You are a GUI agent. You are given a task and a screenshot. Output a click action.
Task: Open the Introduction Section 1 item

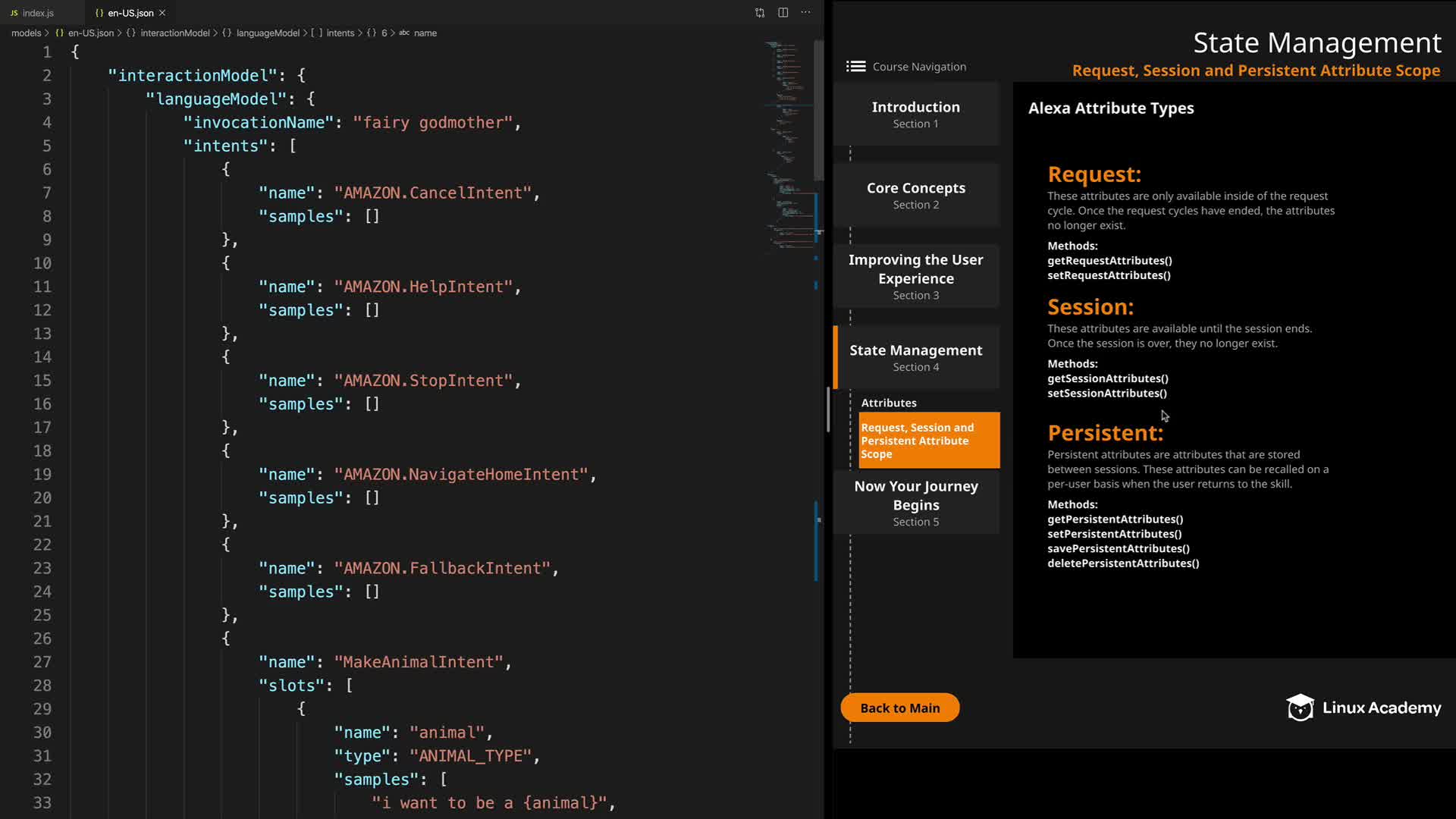[915, 115]
